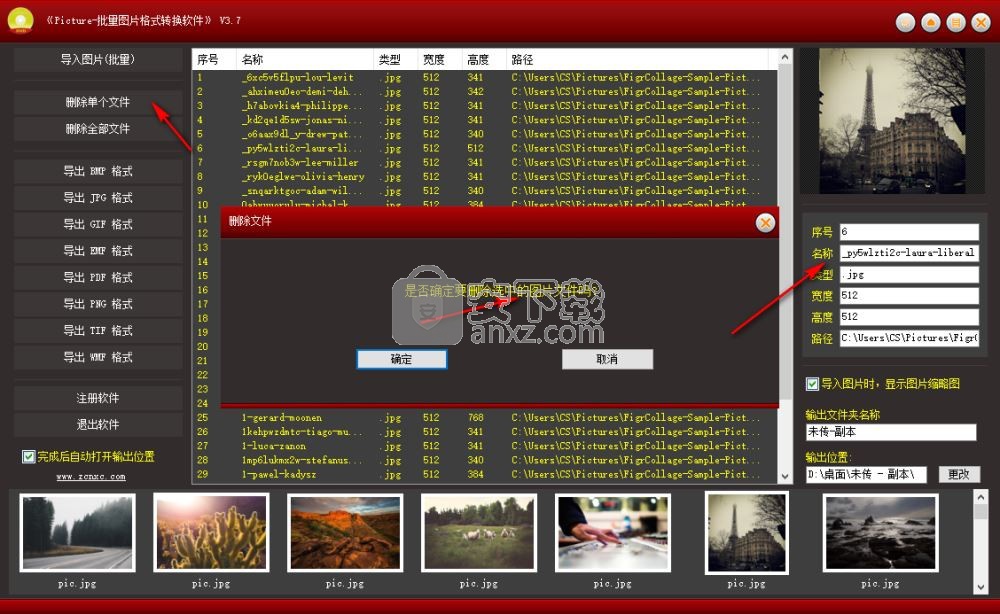The image size is (1000, 614).
Task: Select the row _snqarktgoc-adam-wil
Action: click(x=485, y=191)
